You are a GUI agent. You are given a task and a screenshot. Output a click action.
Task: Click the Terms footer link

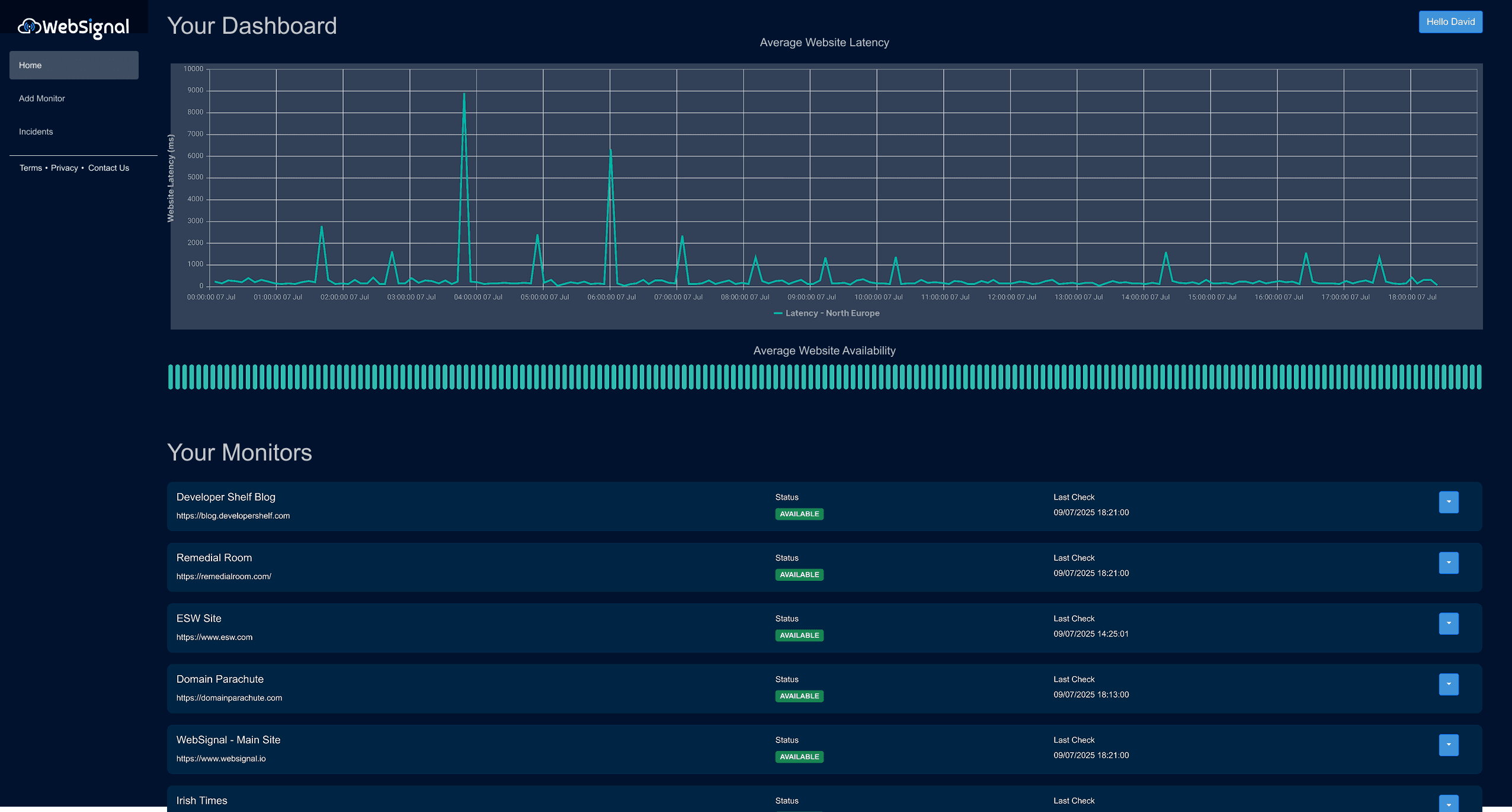click(x=31, y=168)
